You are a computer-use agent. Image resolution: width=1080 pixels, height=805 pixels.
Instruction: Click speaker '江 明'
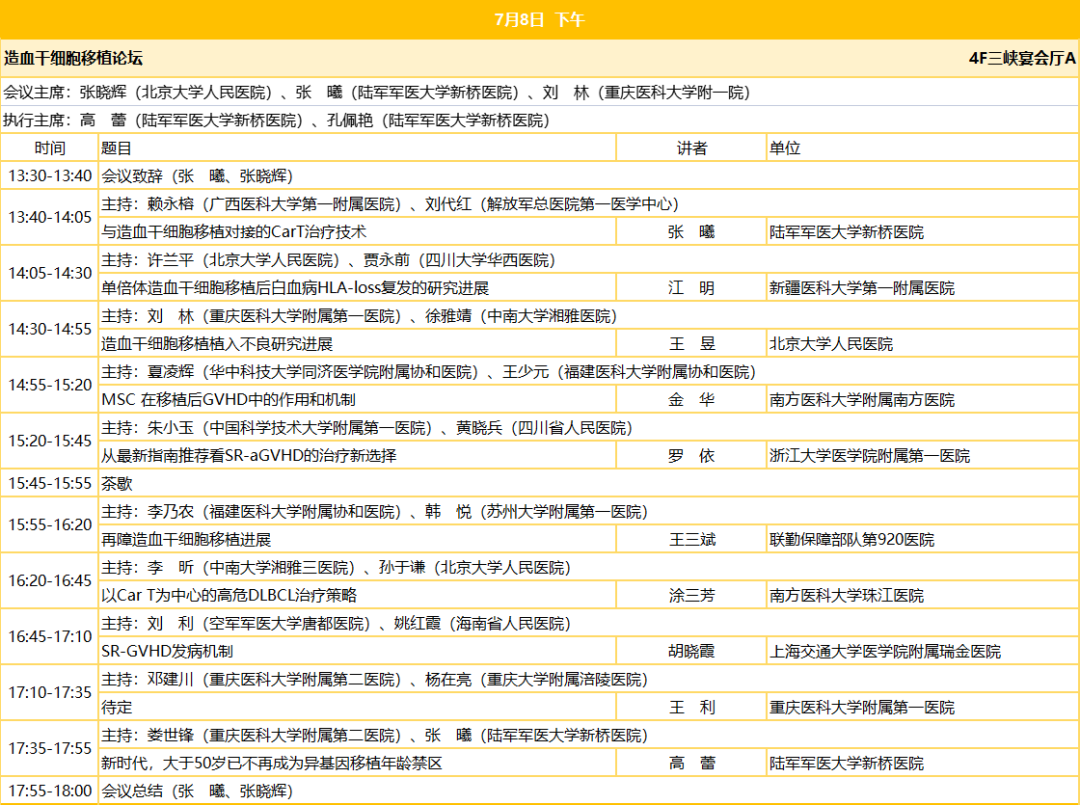[x=692, y=288]
